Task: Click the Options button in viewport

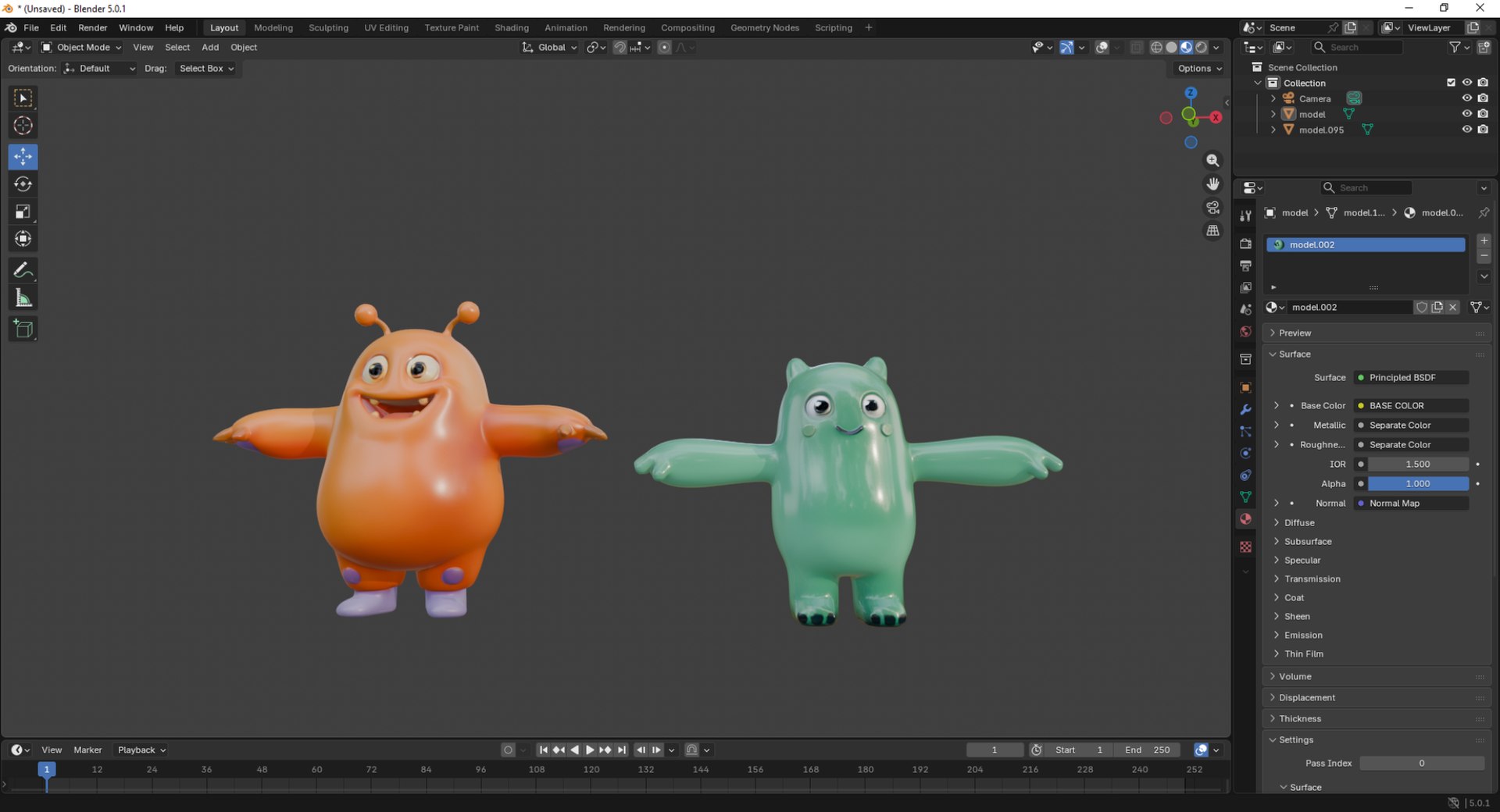Action: click(x=1199, y=69)
